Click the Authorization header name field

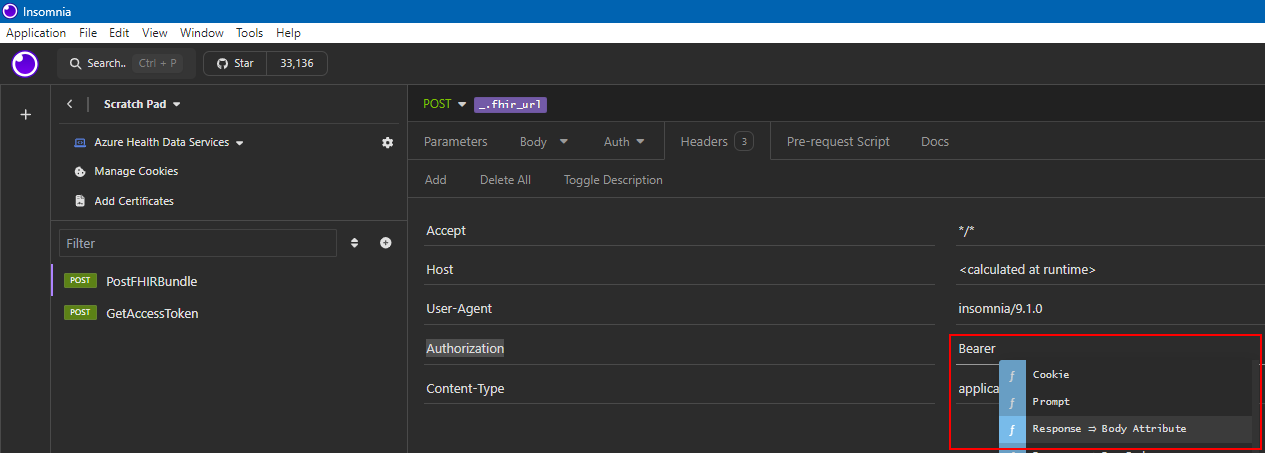pos(680,348)
